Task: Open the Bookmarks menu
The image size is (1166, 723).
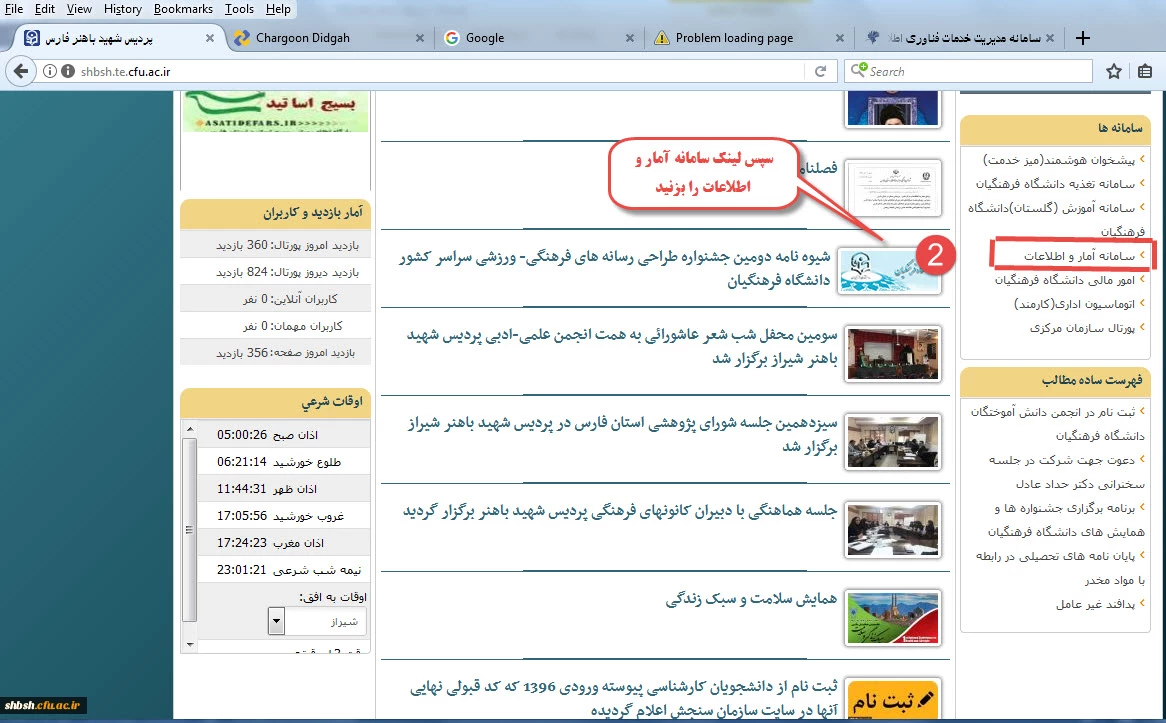Action: [x=182, y=9]
